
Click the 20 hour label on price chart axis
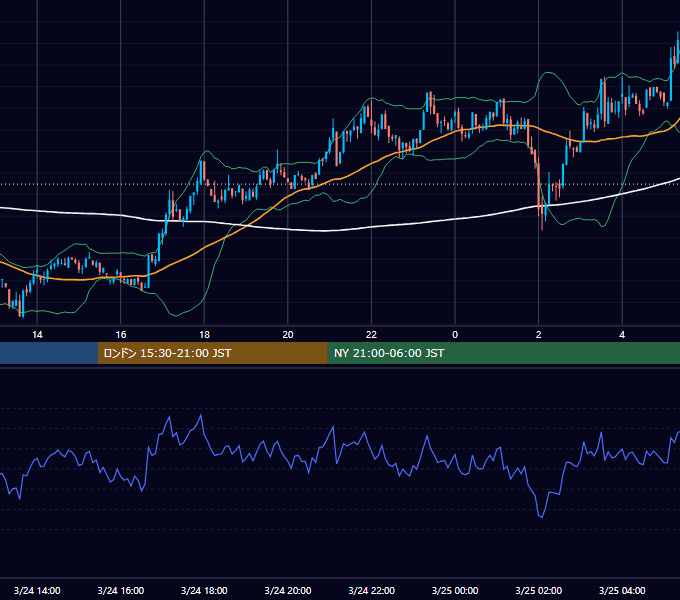[x=288, y=335]
